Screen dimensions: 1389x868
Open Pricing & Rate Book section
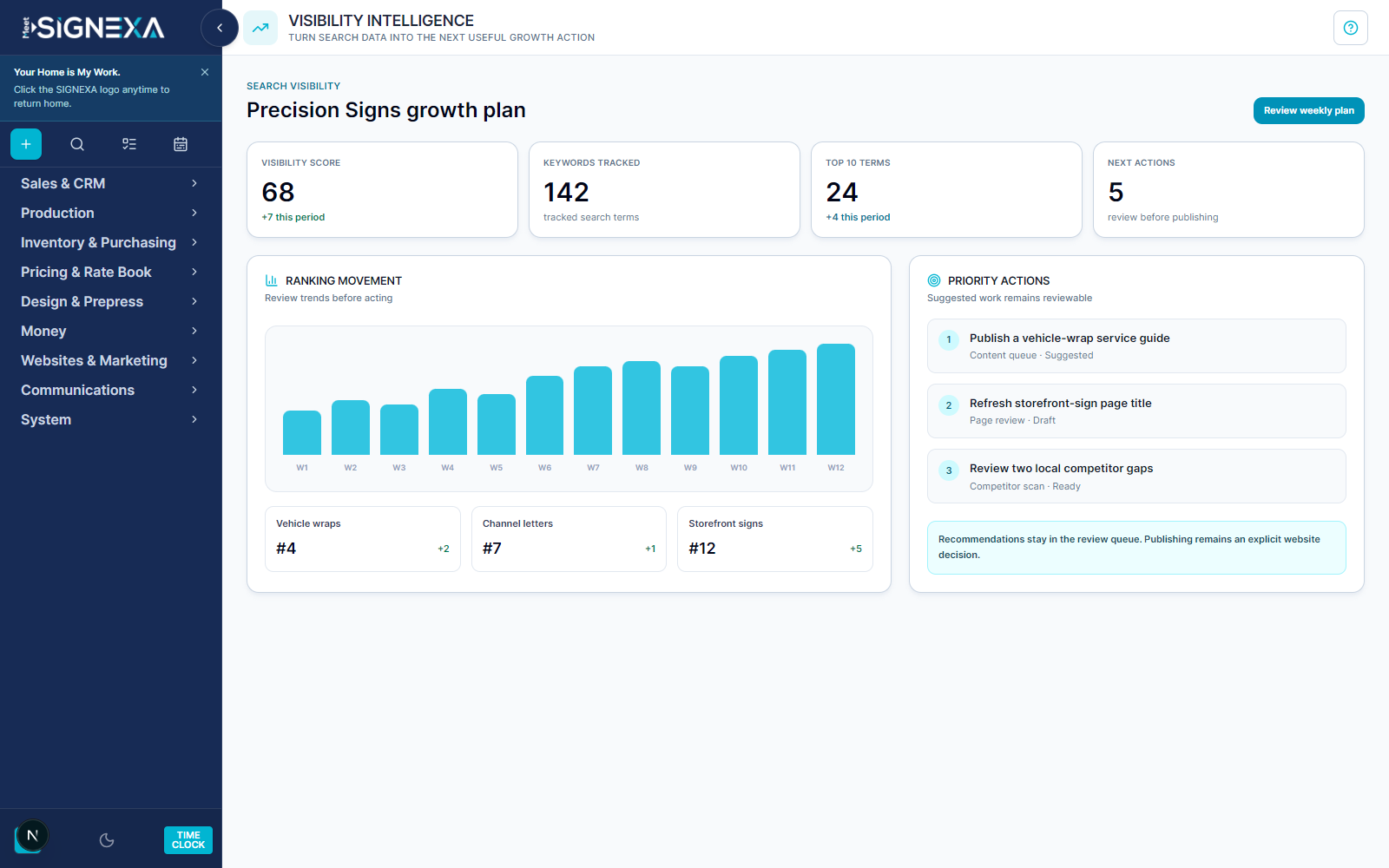[111, 272]
